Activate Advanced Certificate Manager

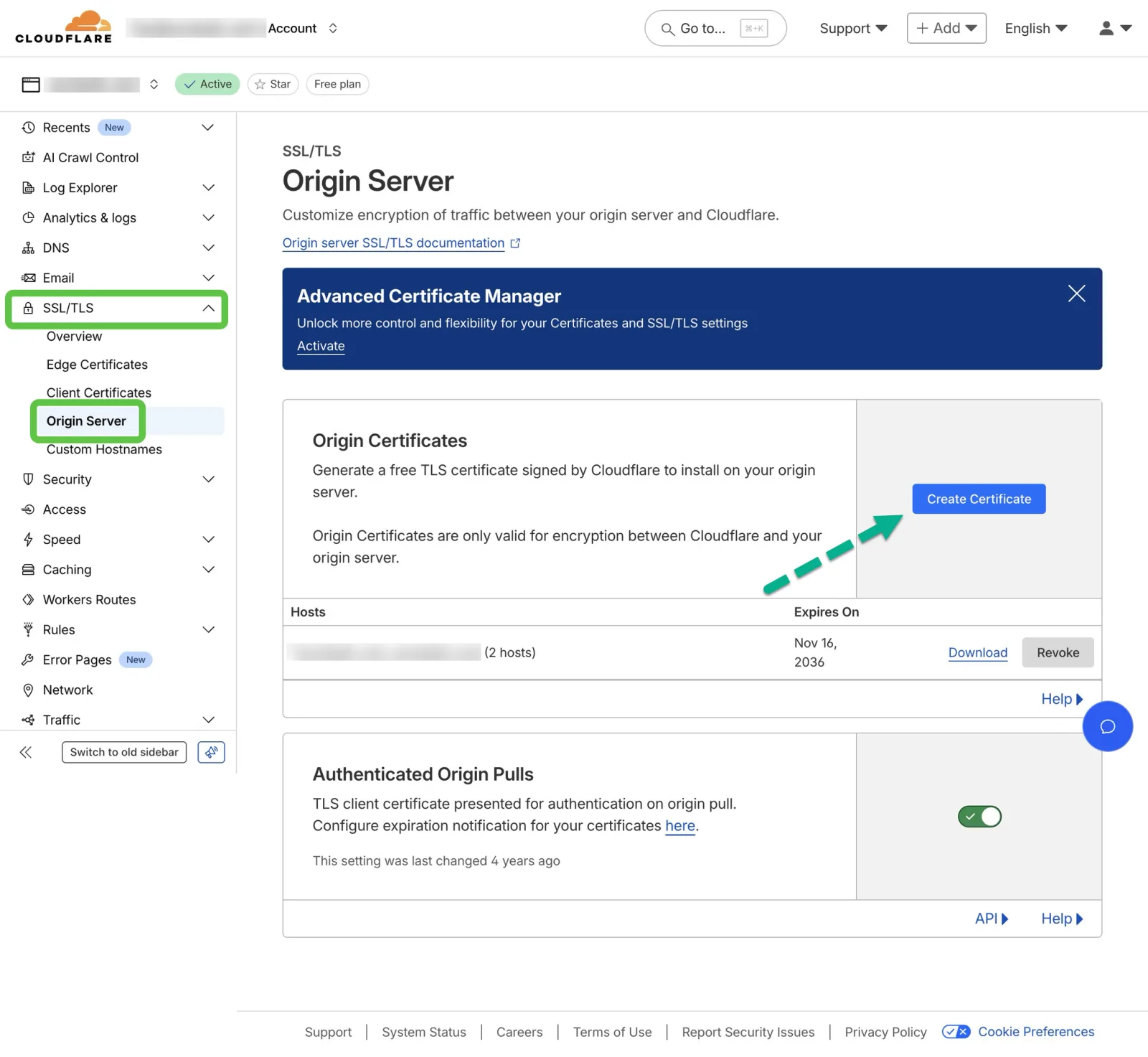321,346
